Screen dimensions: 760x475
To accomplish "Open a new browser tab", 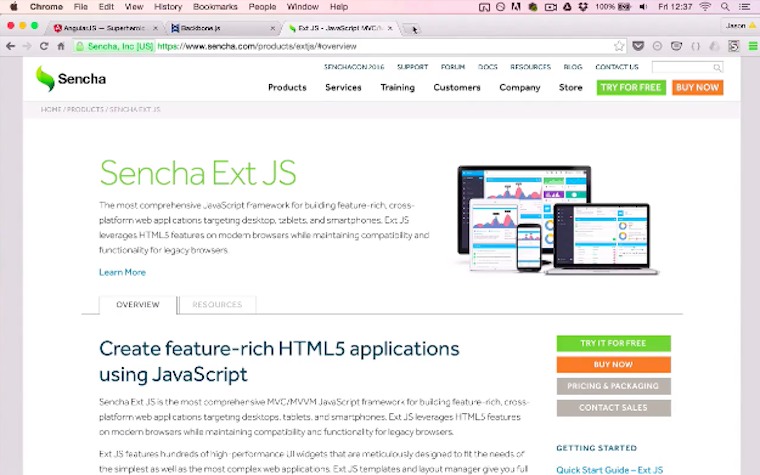I will pyautogui.click(x=411, y=29).
